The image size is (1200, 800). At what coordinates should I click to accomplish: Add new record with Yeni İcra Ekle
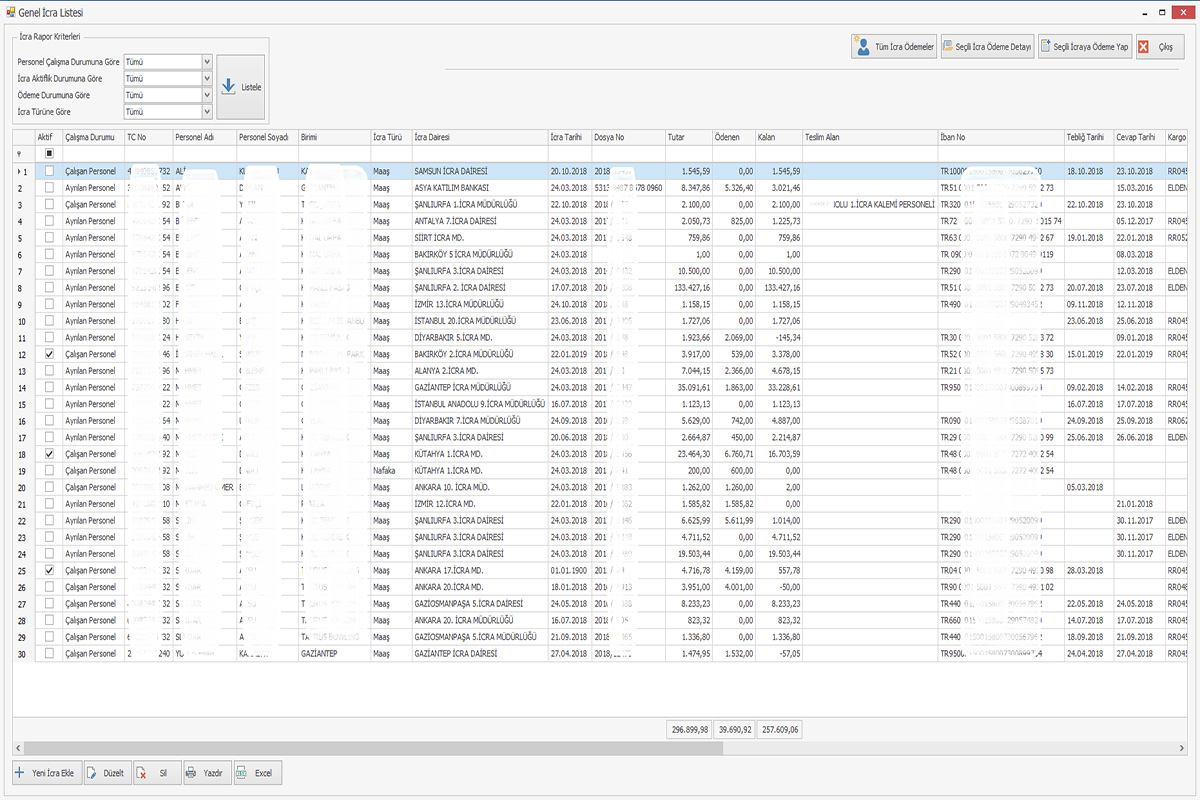pyautogui.click(x=20, y=773)
